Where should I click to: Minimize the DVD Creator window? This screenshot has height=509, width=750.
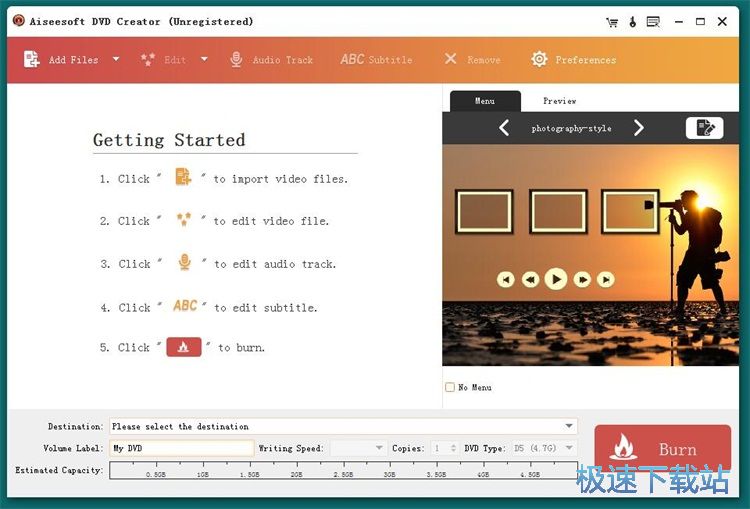(x=679, y=22)
